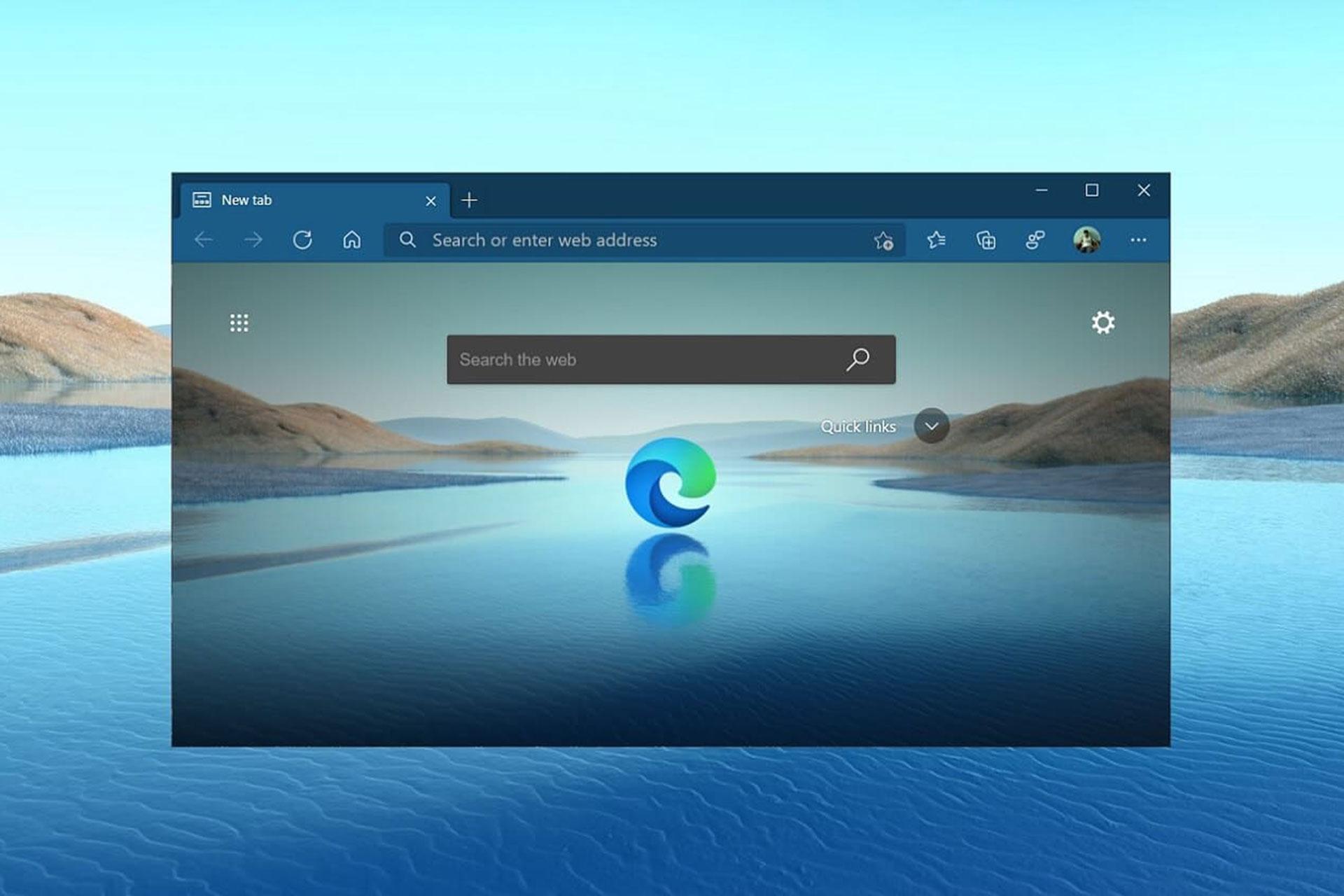Viewport: 1344px width, 896px height.
Task: Go back using the back arrow
Action: point(204,240)
